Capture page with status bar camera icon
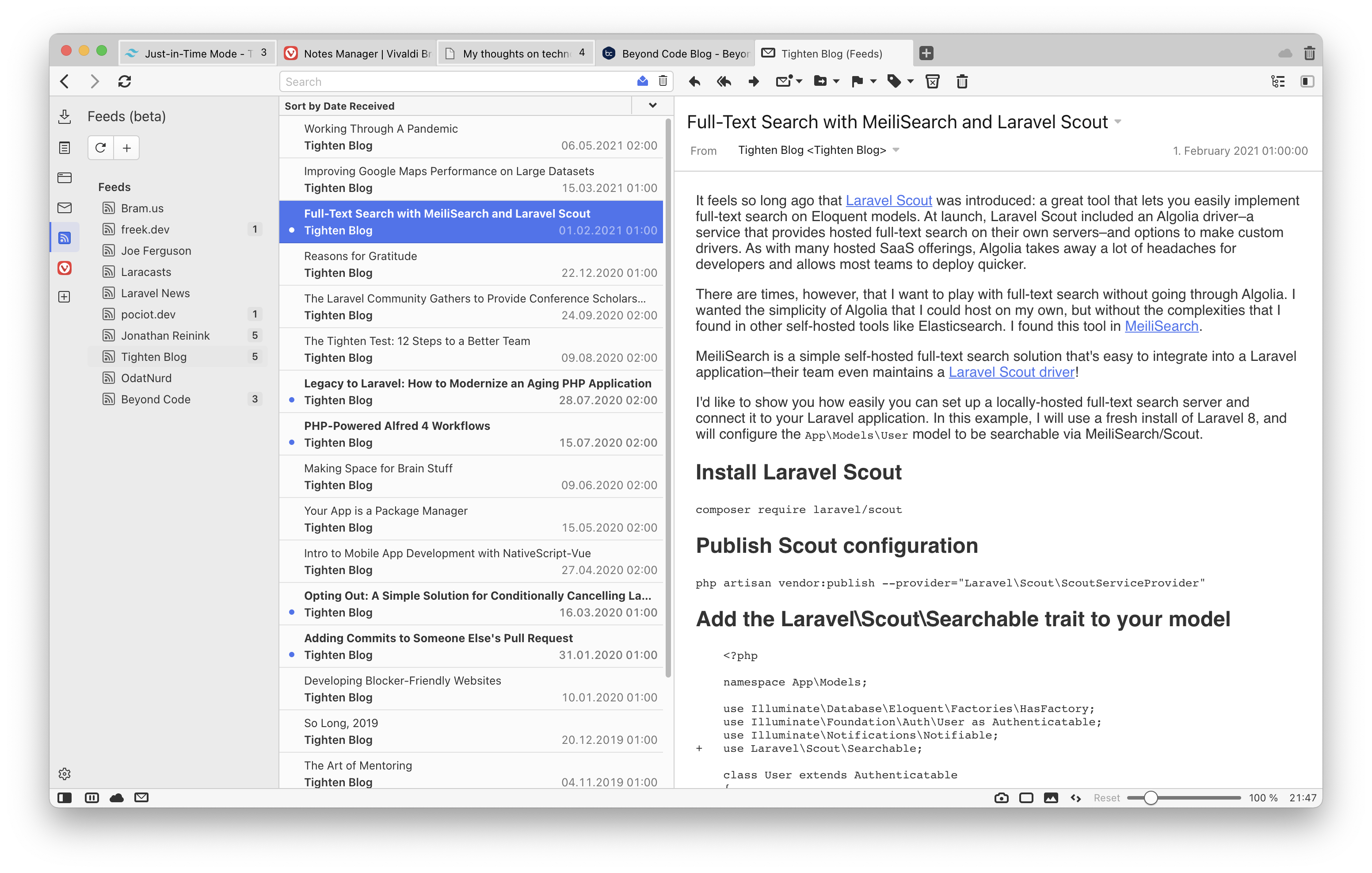 1001,798
